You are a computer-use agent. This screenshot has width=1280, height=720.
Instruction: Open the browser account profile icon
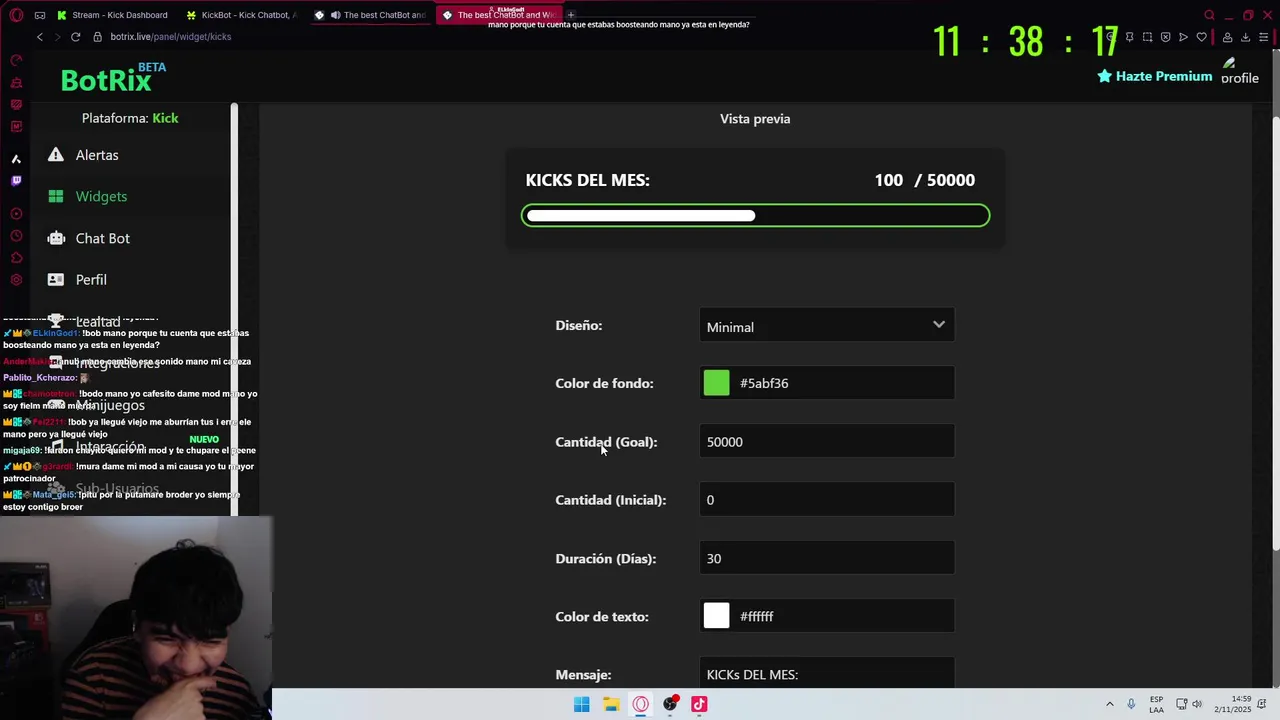[x=1227, y=37]
